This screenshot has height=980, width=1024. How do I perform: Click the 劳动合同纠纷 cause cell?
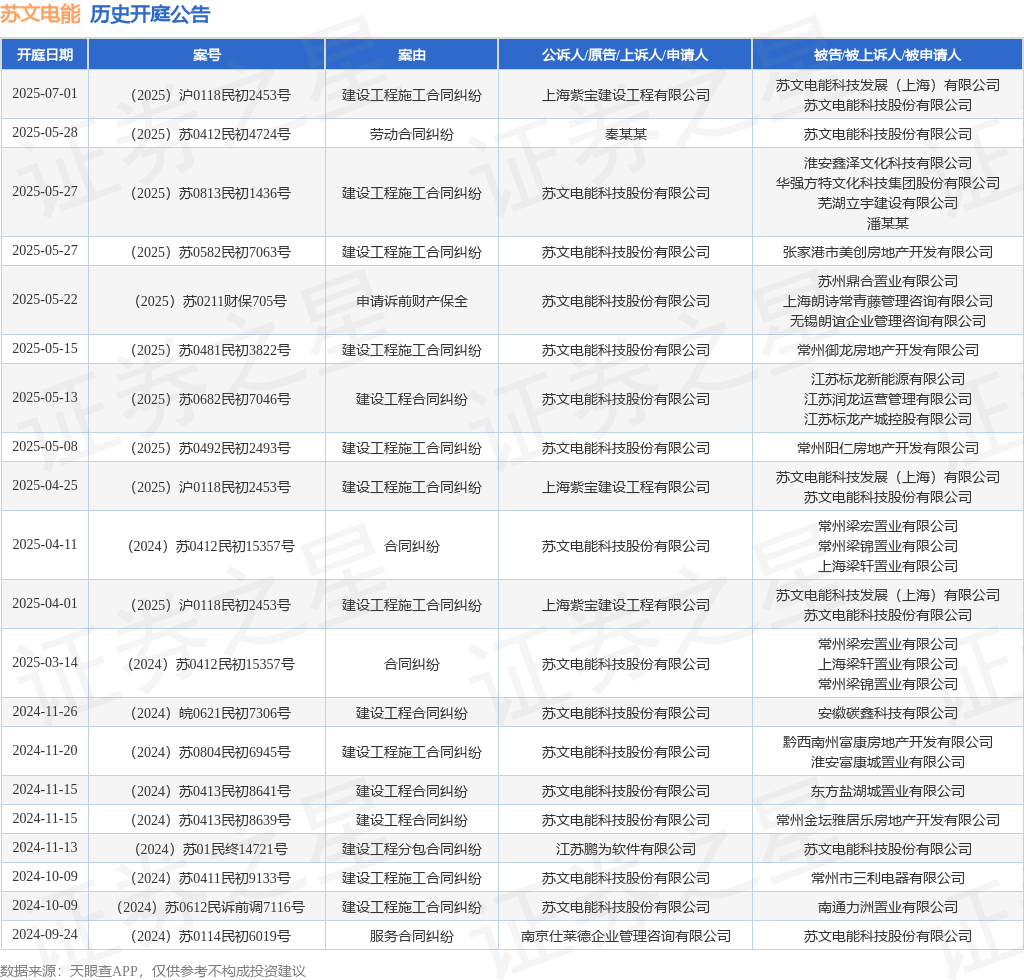coord(411,134)
